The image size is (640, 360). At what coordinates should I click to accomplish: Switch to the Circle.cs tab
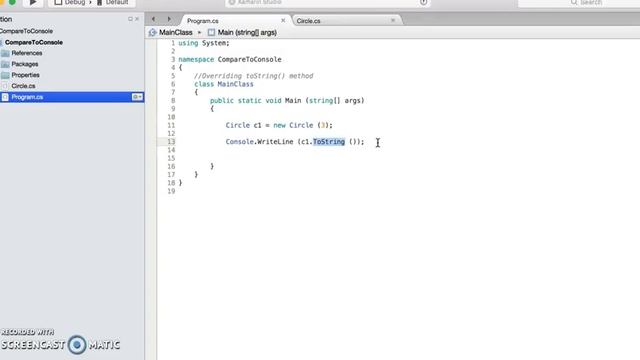click(309, 21)
